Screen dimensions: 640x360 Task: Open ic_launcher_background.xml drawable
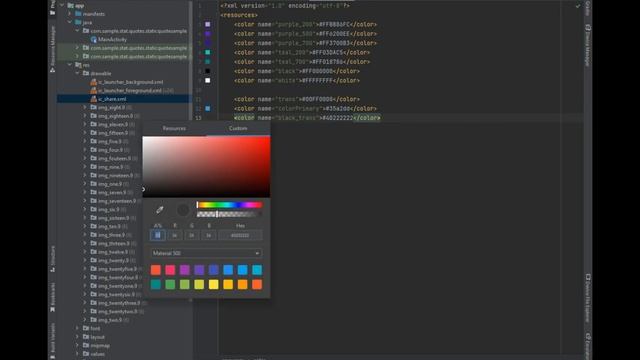click(x=130, y=82)
